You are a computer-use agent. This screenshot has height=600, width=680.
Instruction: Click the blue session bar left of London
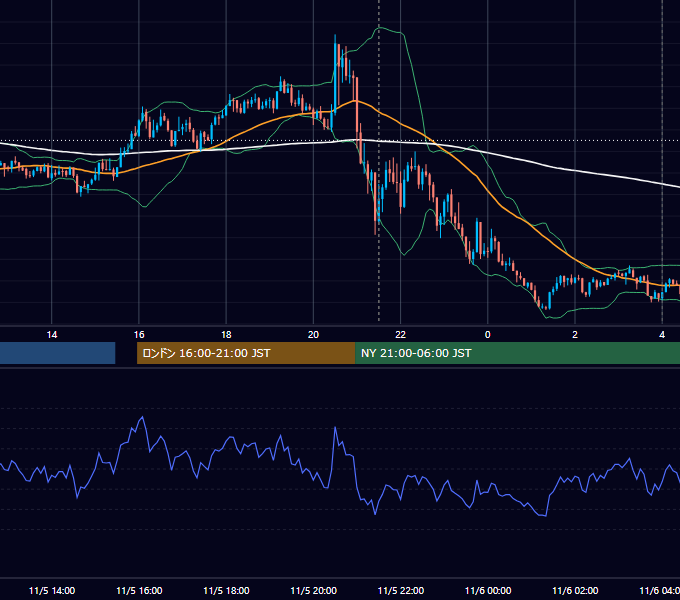[58, 353]
